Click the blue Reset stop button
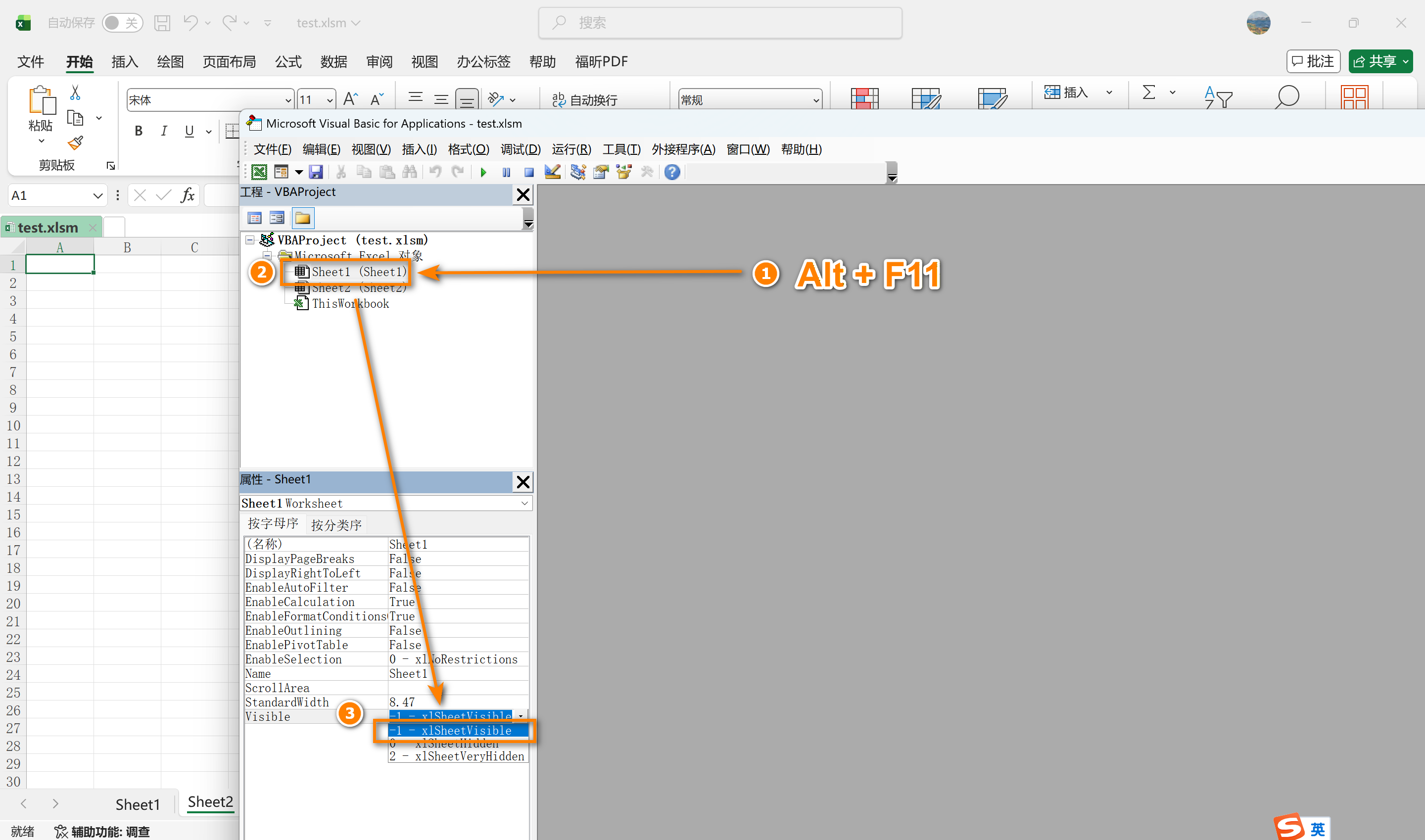1425x840 pixels. (x=529, y=172)
